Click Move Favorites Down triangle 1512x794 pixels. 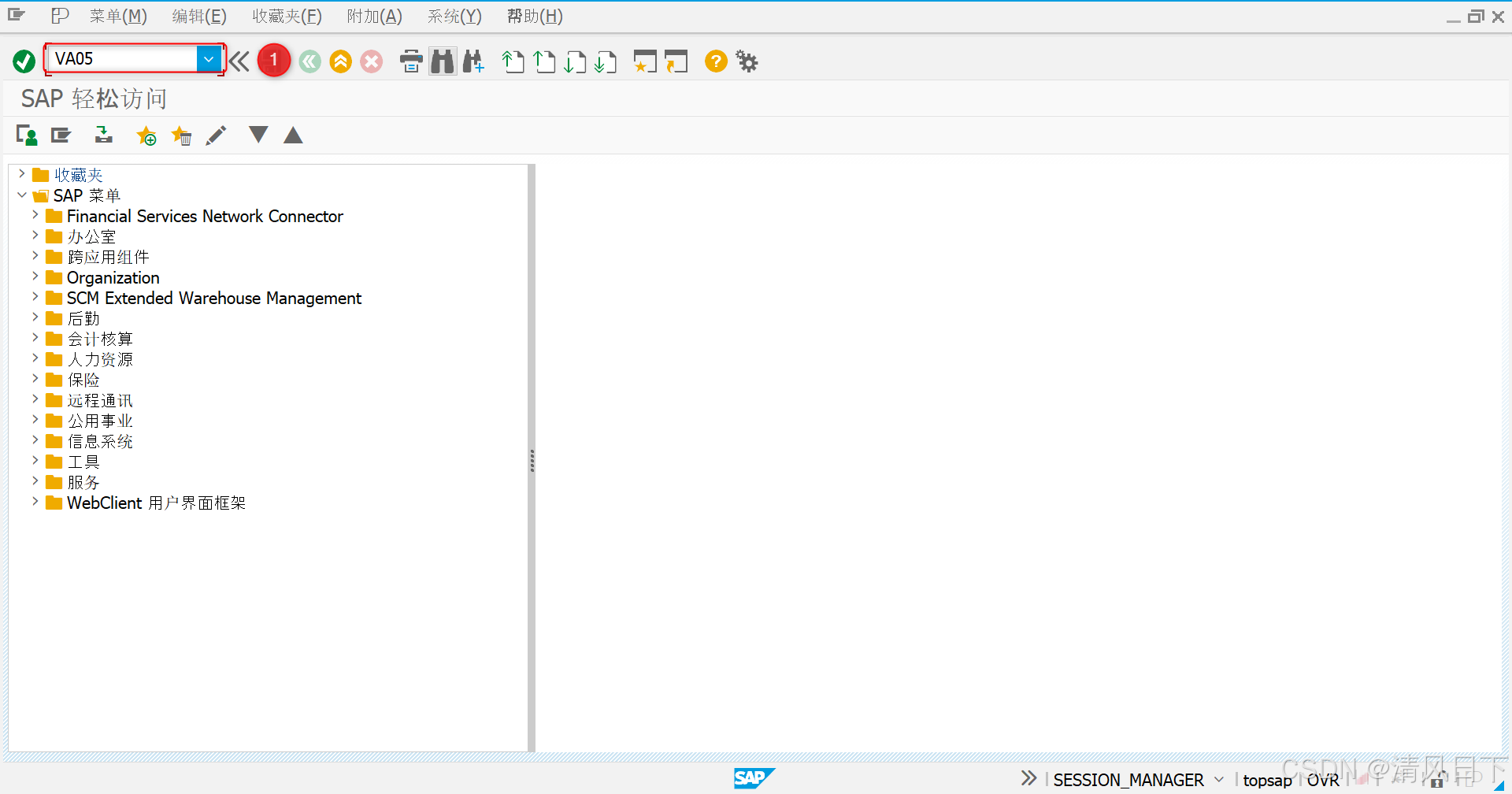point(258,135)
